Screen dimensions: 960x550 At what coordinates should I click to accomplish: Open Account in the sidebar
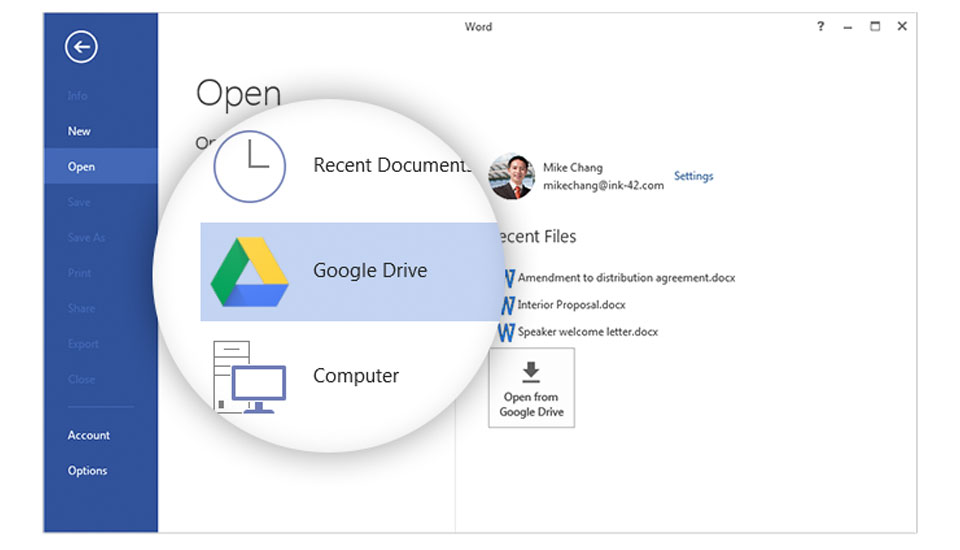point(89,435)
